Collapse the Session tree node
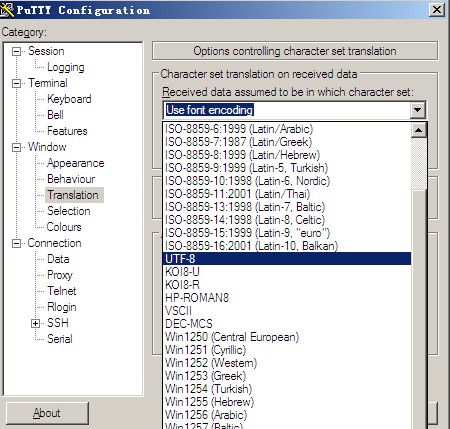 point(16,51)
